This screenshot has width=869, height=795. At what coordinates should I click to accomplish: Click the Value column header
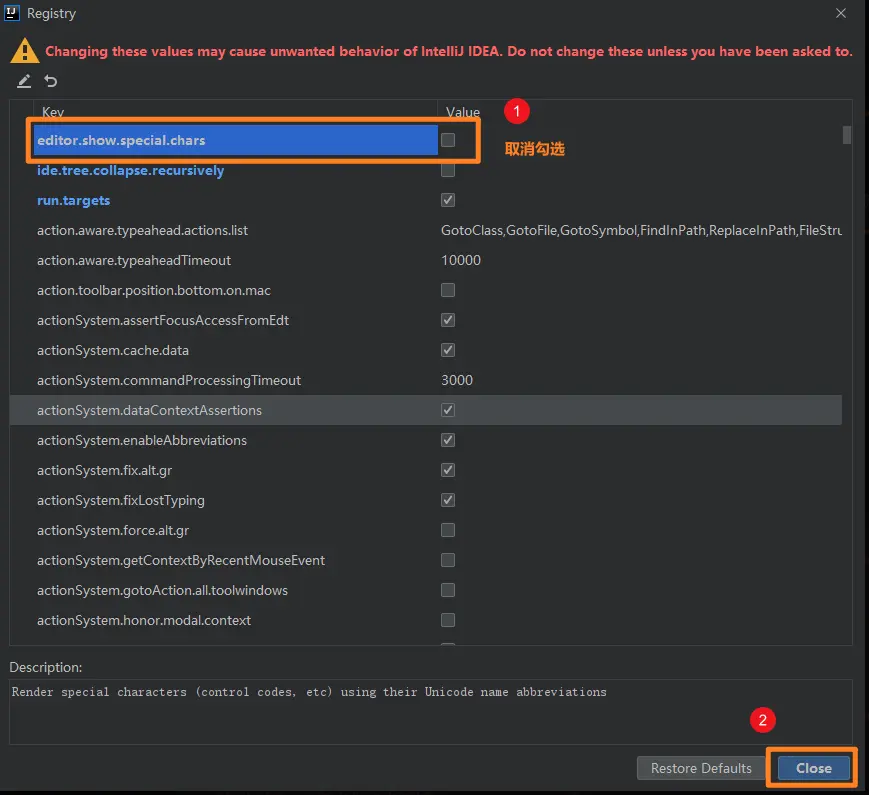[463, 112]
